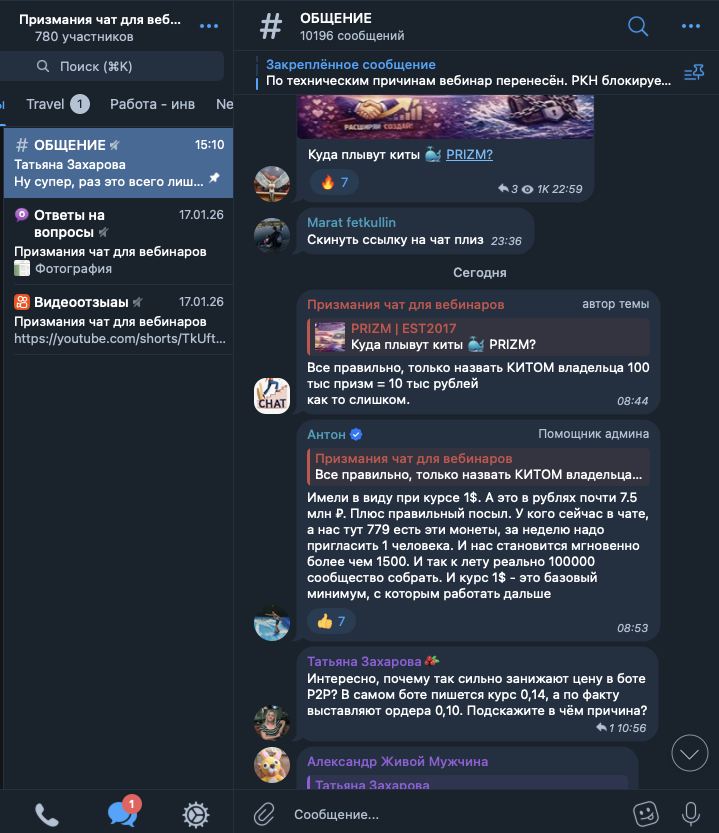The image size is (719, 833).
Task: Click the Сообщение message input field
Action: (x=457, y=814)
